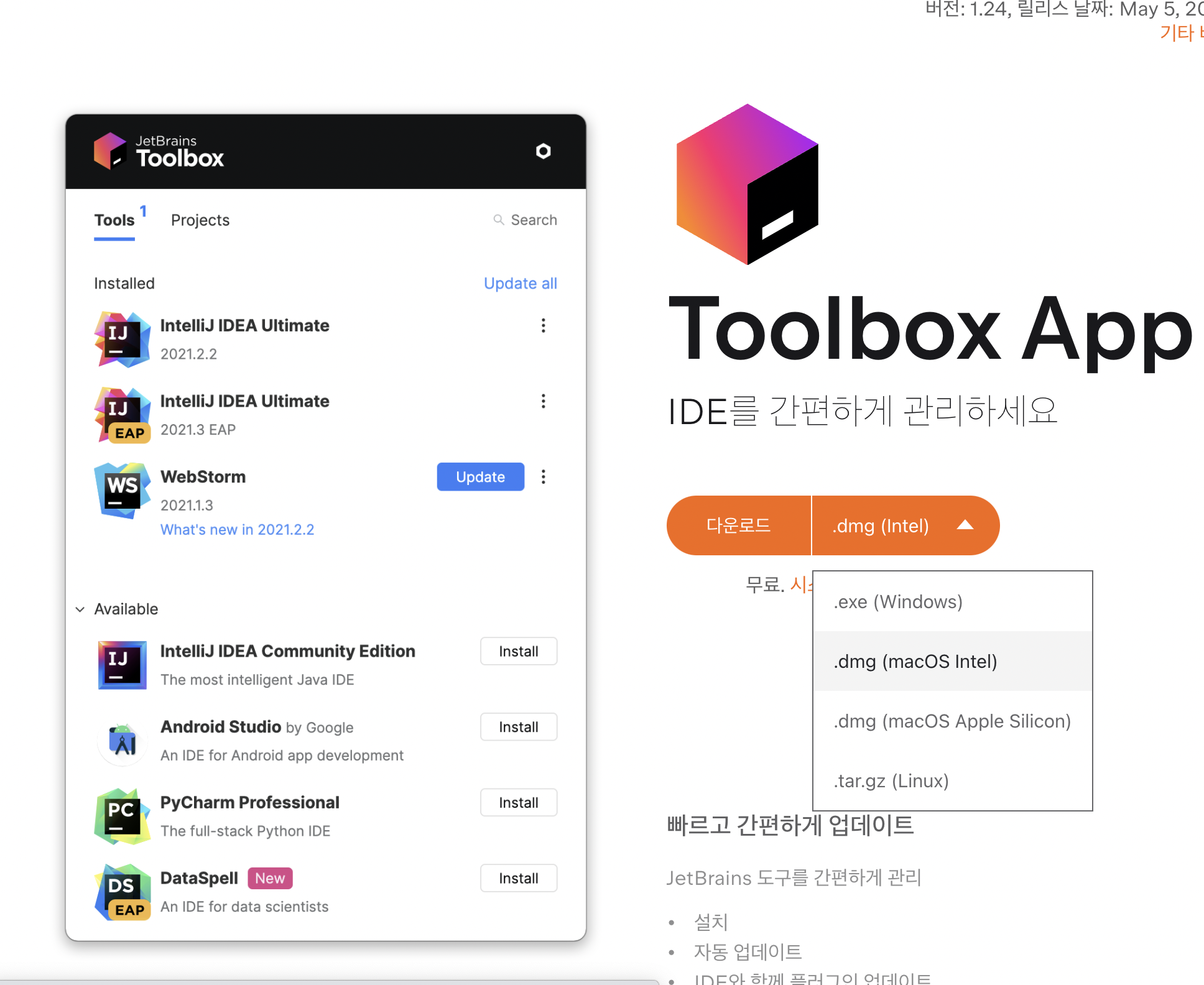Screen dimensions: 1204x985
Task: Open the Toolbox settings gear
Action: tap(544, 151)
